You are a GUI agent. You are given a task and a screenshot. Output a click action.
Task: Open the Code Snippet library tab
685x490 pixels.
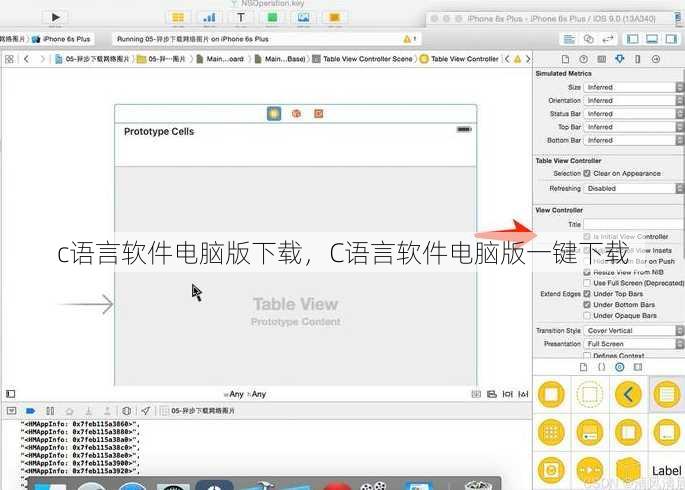[x=602, y=367]
